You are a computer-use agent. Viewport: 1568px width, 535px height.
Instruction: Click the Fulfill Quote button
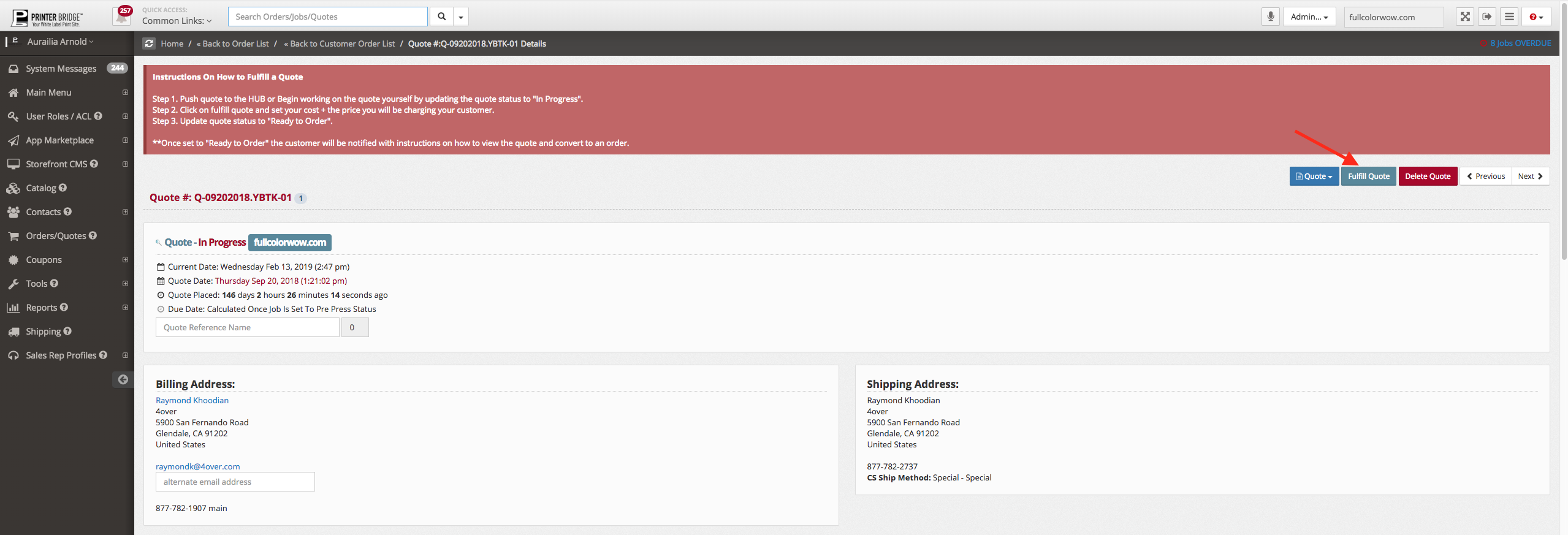[1368, 176]
